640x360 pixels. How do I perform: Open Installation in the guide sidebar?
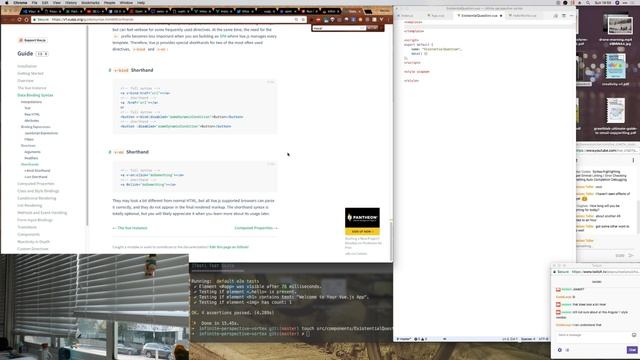27,66
